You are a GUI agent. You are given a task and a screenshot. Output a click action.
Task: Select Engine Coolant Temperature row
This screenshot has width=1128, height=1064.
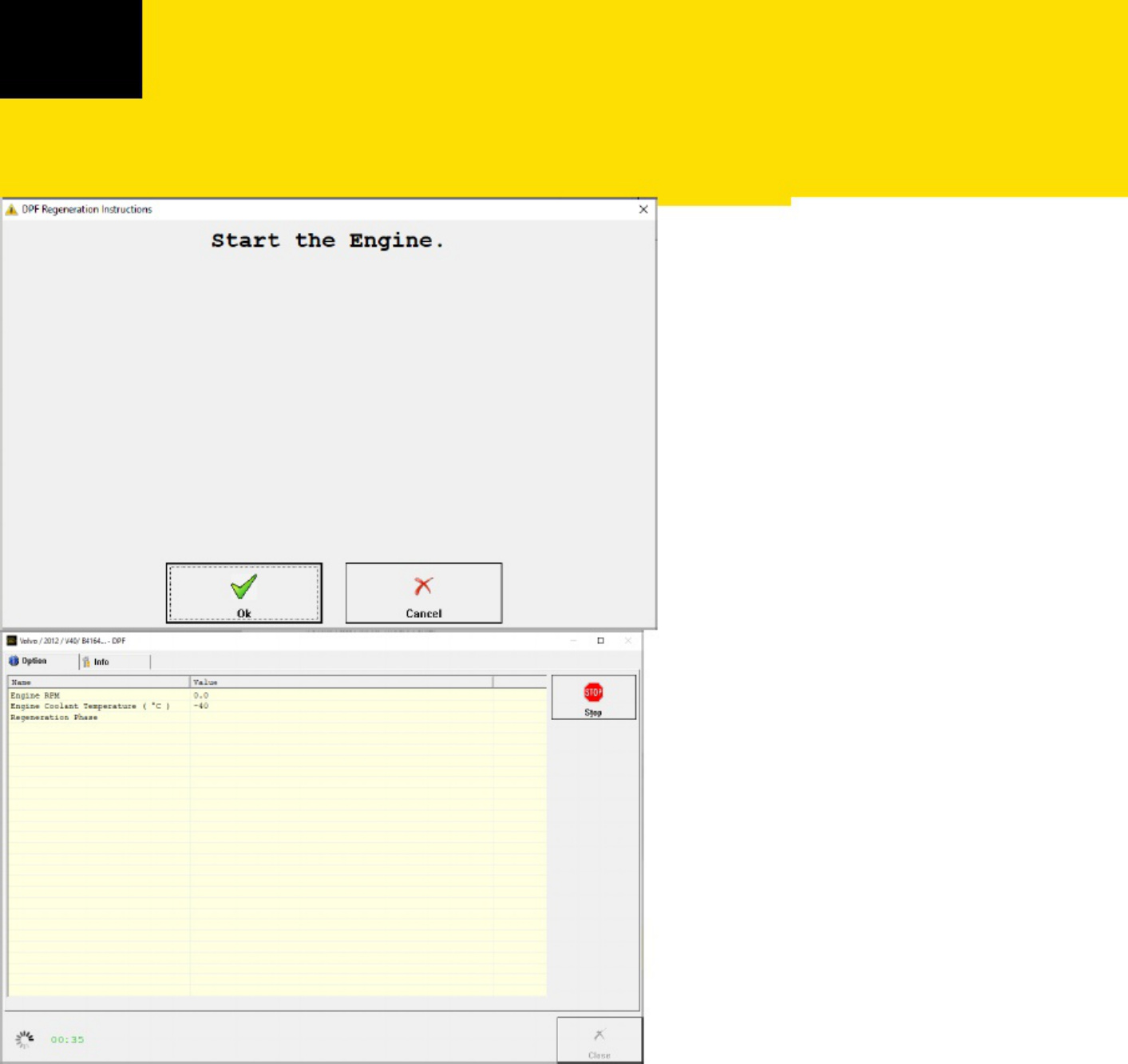(277, 706)
